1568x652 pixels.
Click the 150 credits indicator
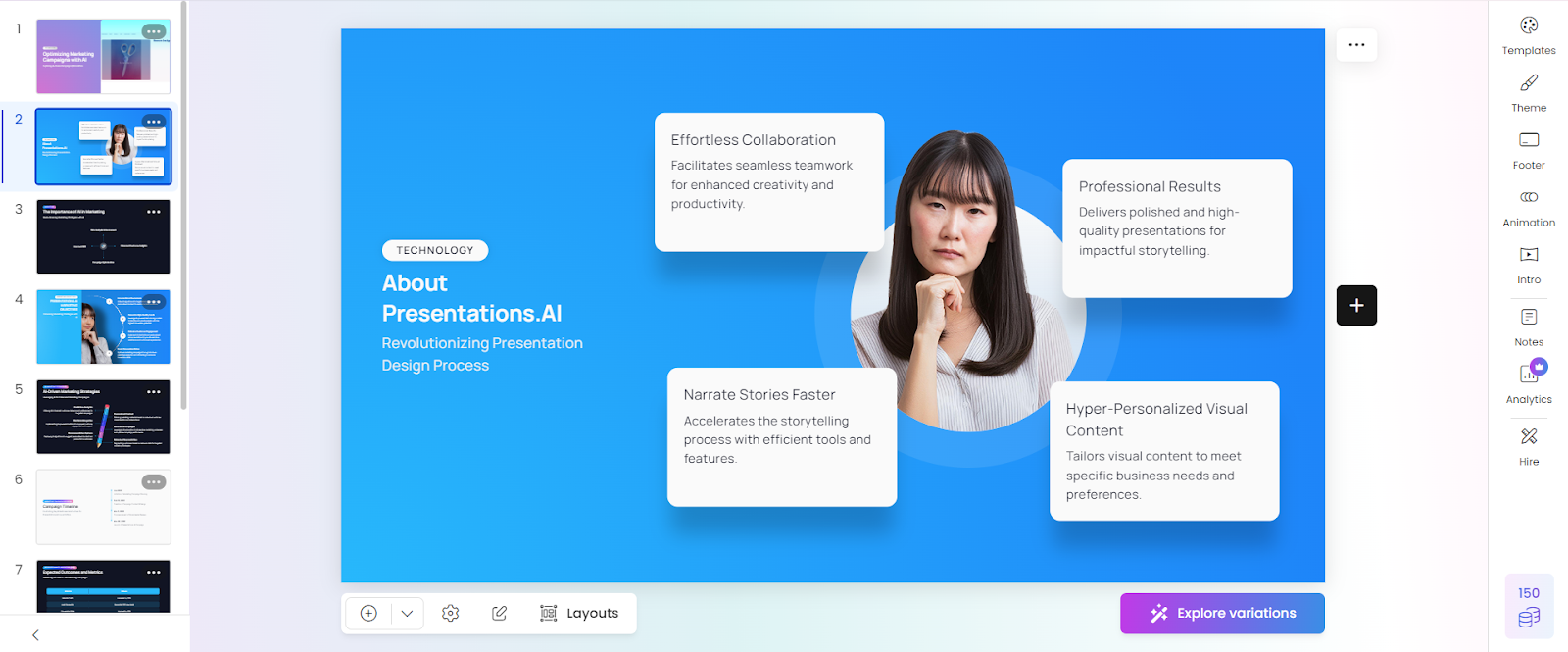click(x=1528, y=605)
